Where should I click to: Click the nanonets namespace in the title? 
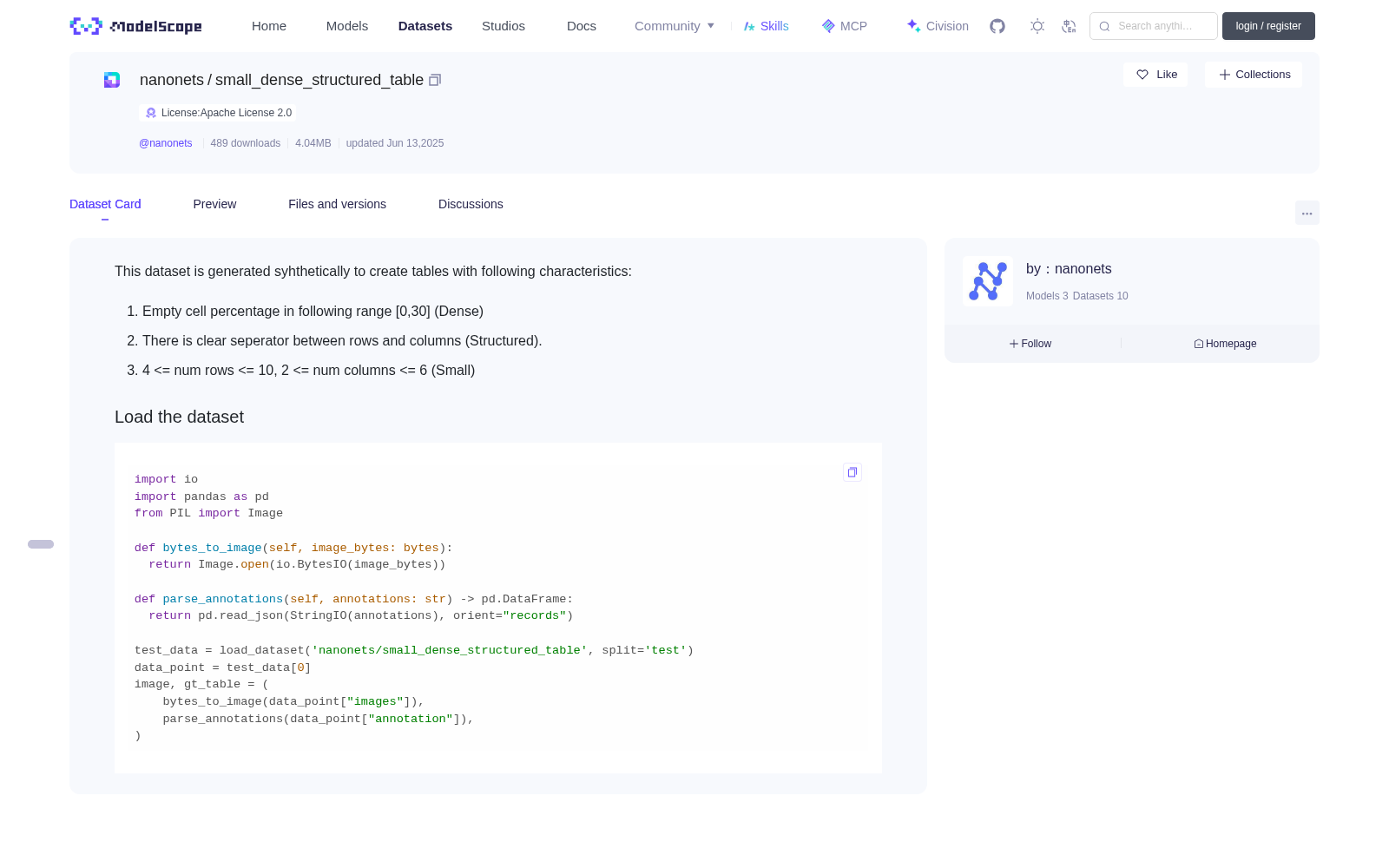pyautogui.click(x=172, y=80)
